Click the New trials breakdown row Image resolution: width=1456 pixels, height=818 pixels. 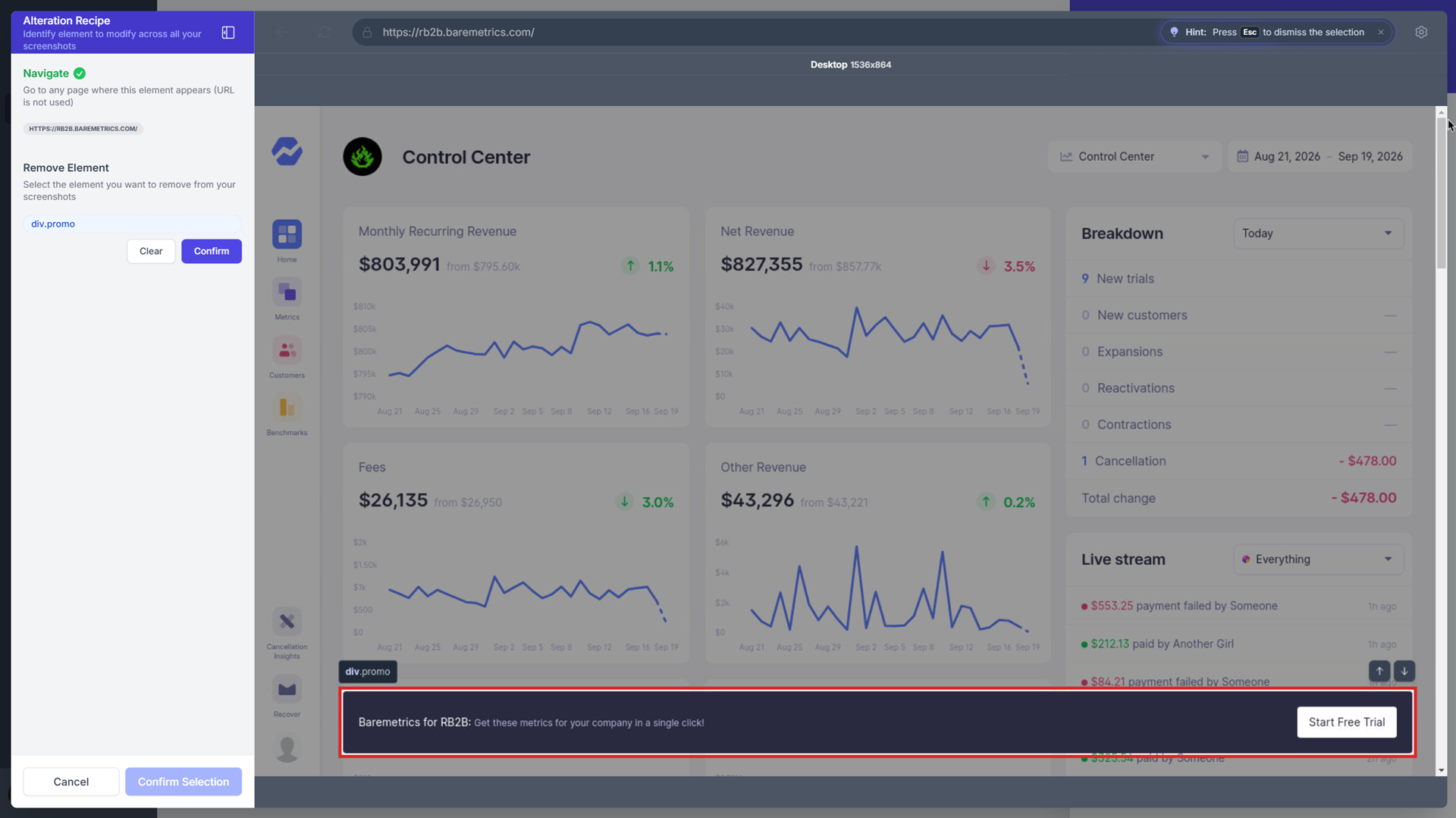click(1239, 279)
